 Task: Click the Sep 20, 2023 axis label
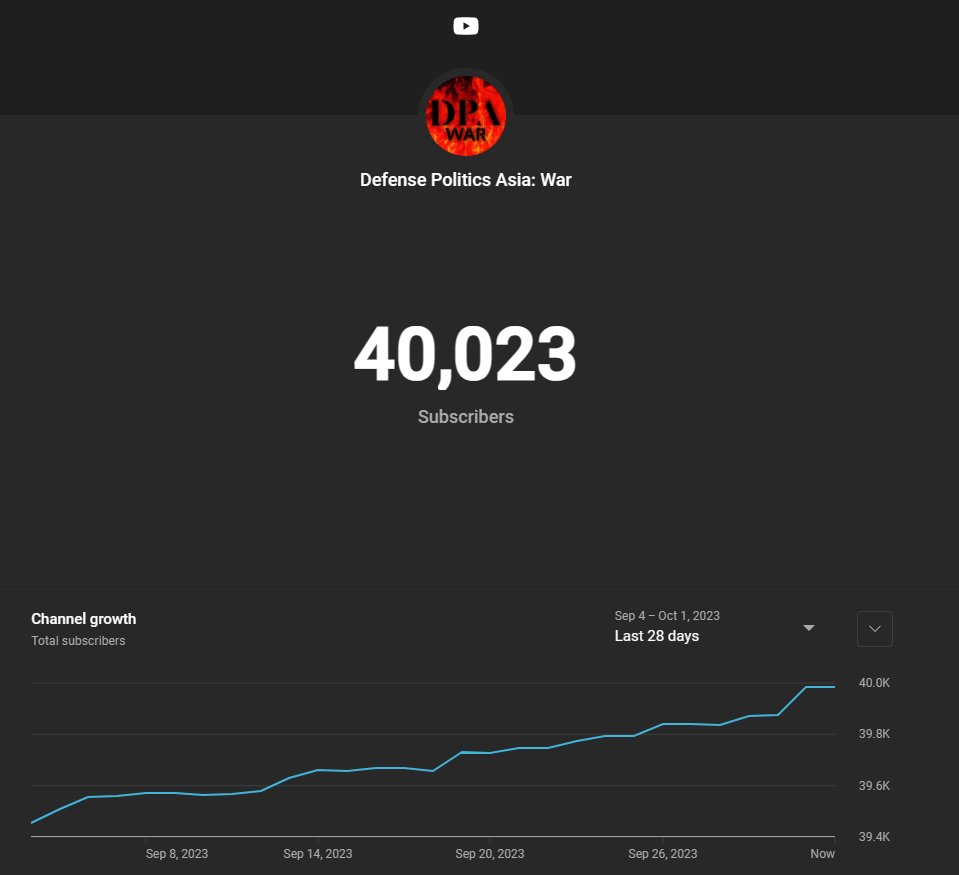click(489, 854)
